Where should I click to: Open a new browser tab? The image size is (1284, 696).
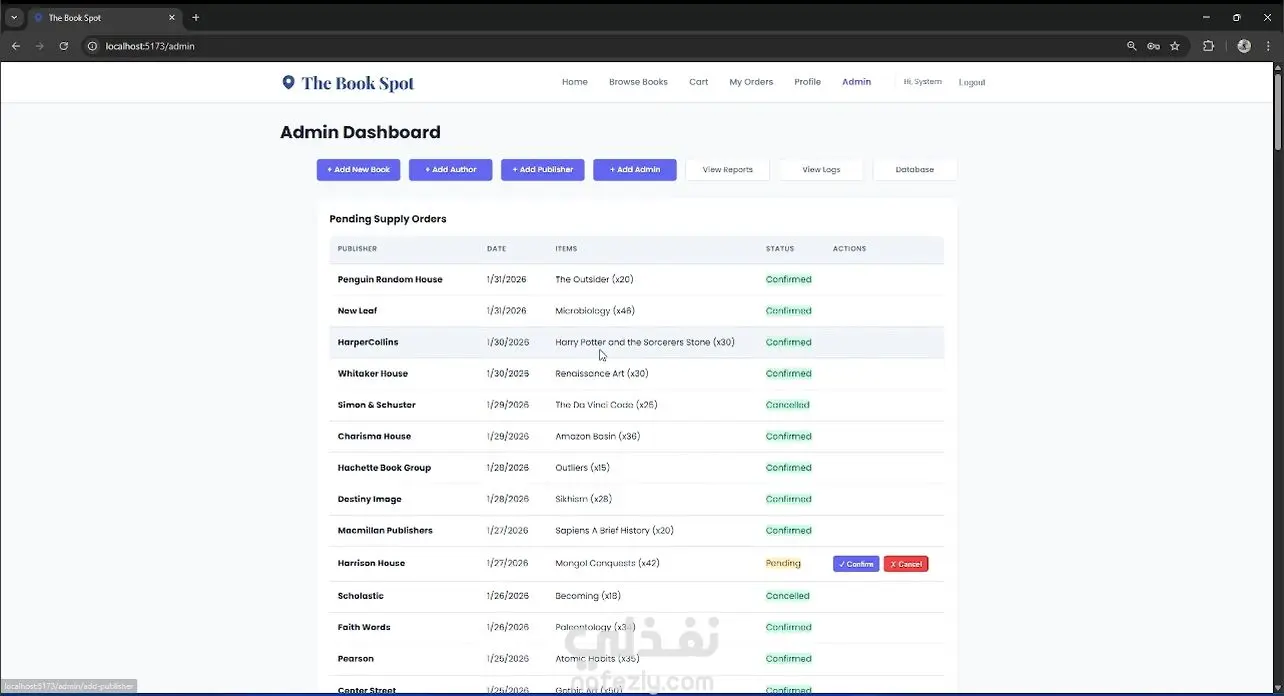[196, 17]
